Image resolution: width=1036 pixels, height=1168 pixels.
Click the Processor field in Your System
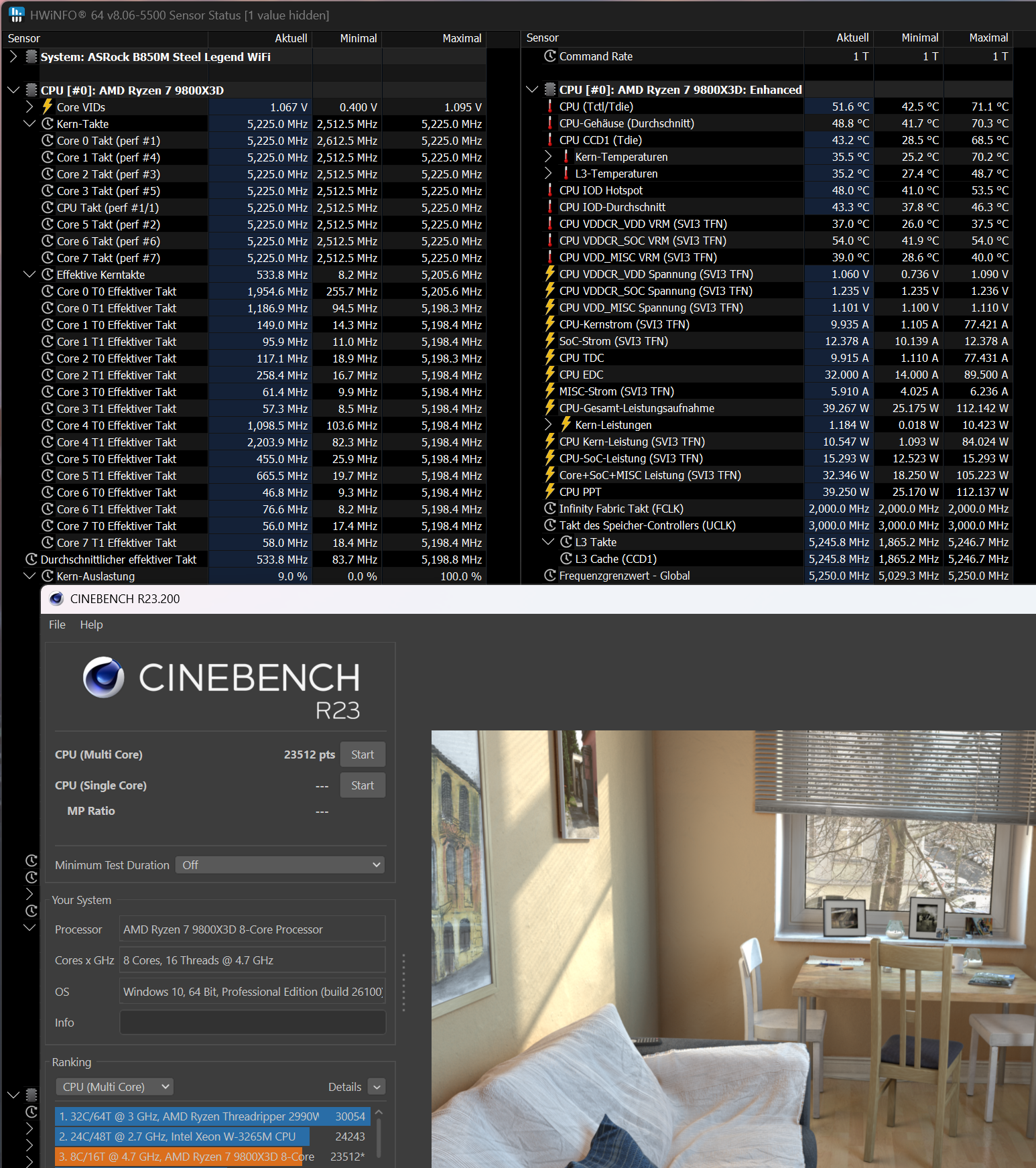253,929
